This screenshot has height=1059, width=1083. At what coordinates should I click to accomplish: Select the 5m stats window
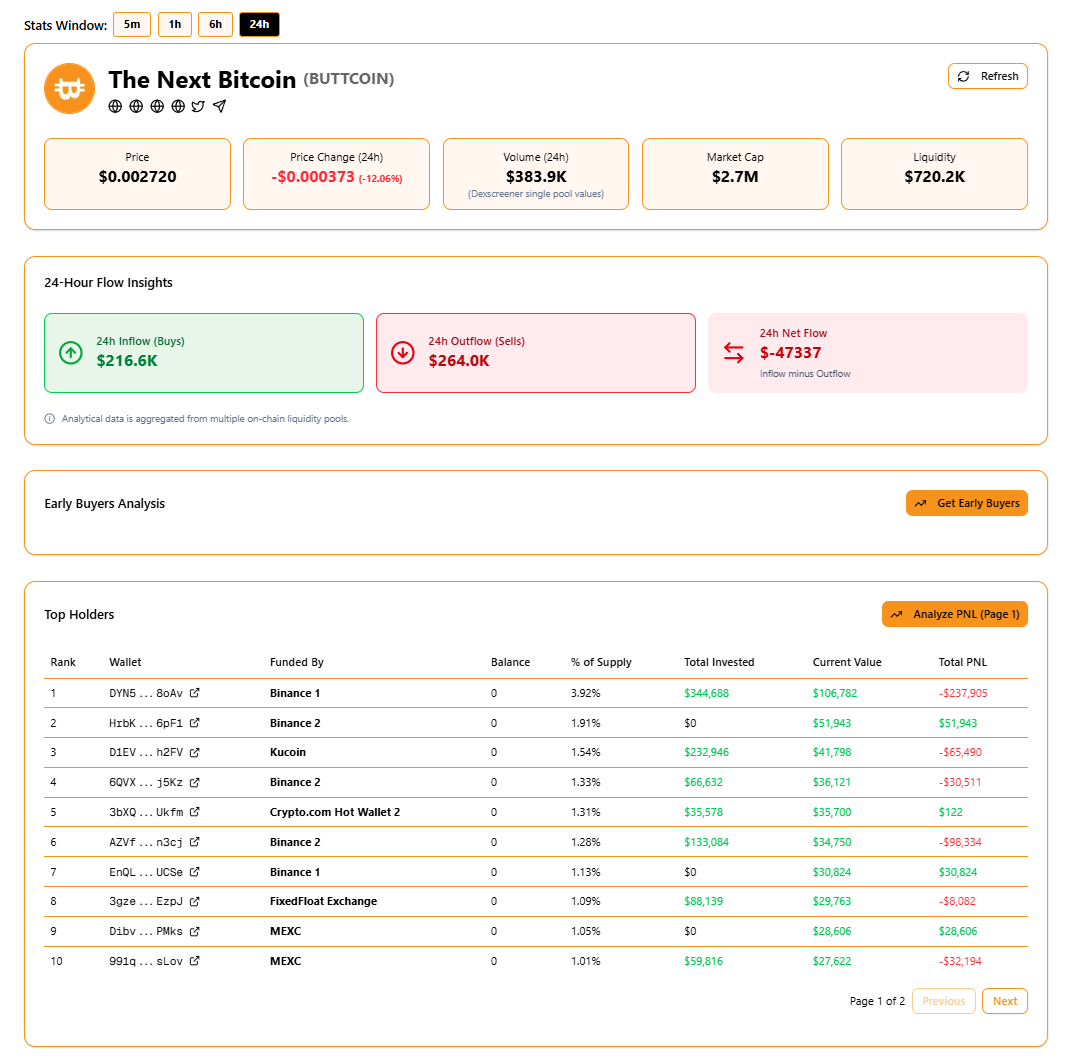pos(132,25)
